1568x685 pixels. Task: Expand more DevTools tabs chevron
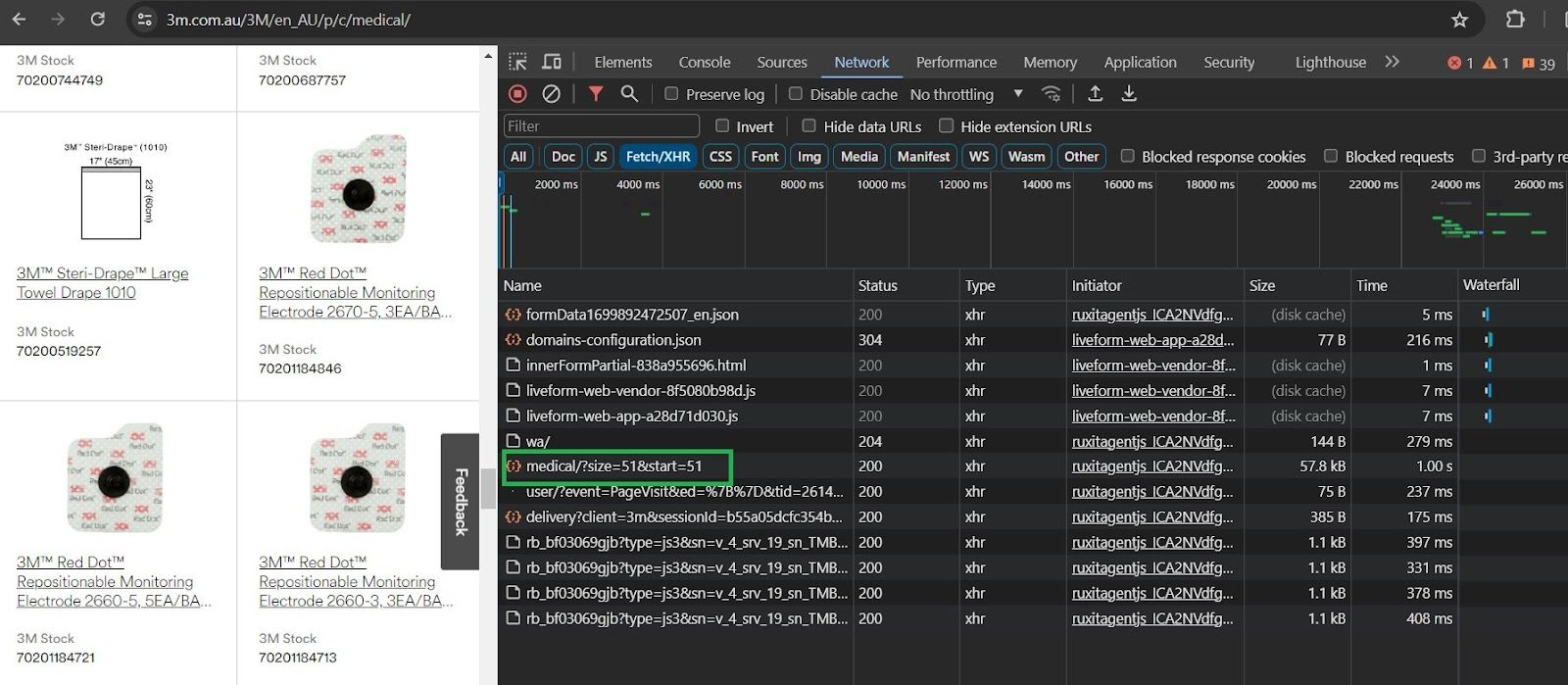tap(1392, 62)
